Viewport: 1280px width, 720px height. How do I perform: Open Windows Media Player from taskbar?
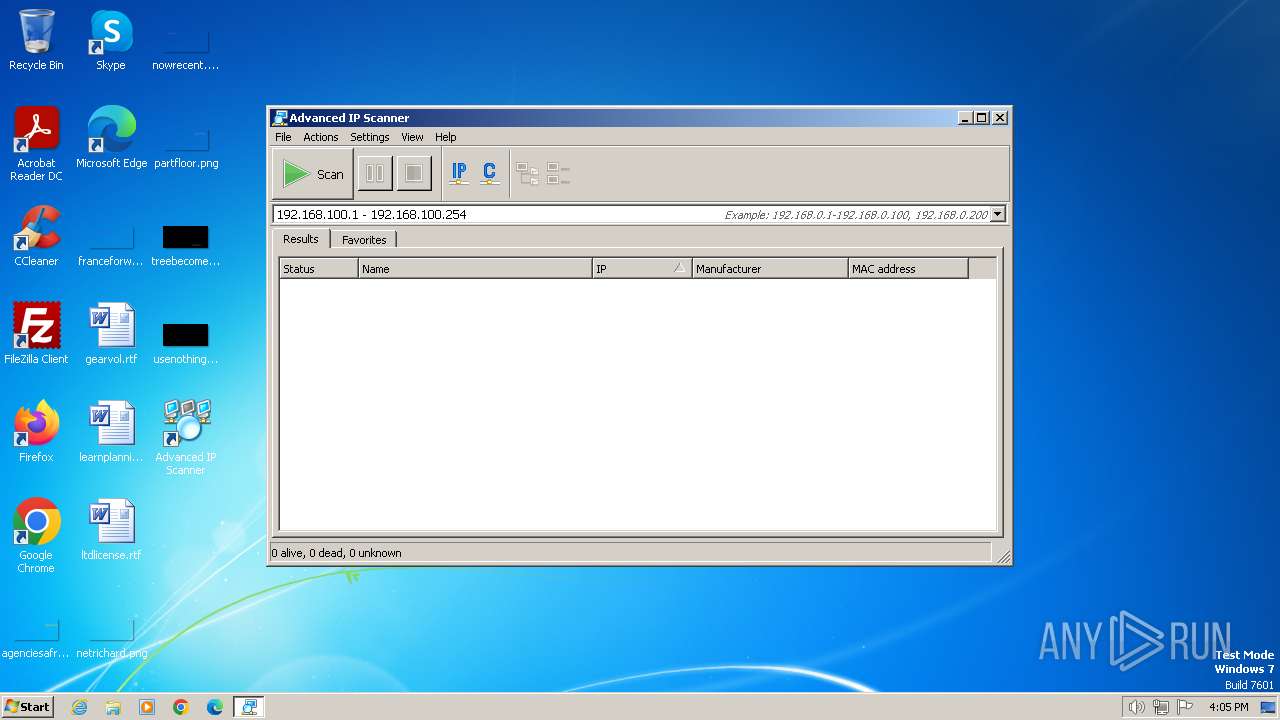[x=147, y=707]
